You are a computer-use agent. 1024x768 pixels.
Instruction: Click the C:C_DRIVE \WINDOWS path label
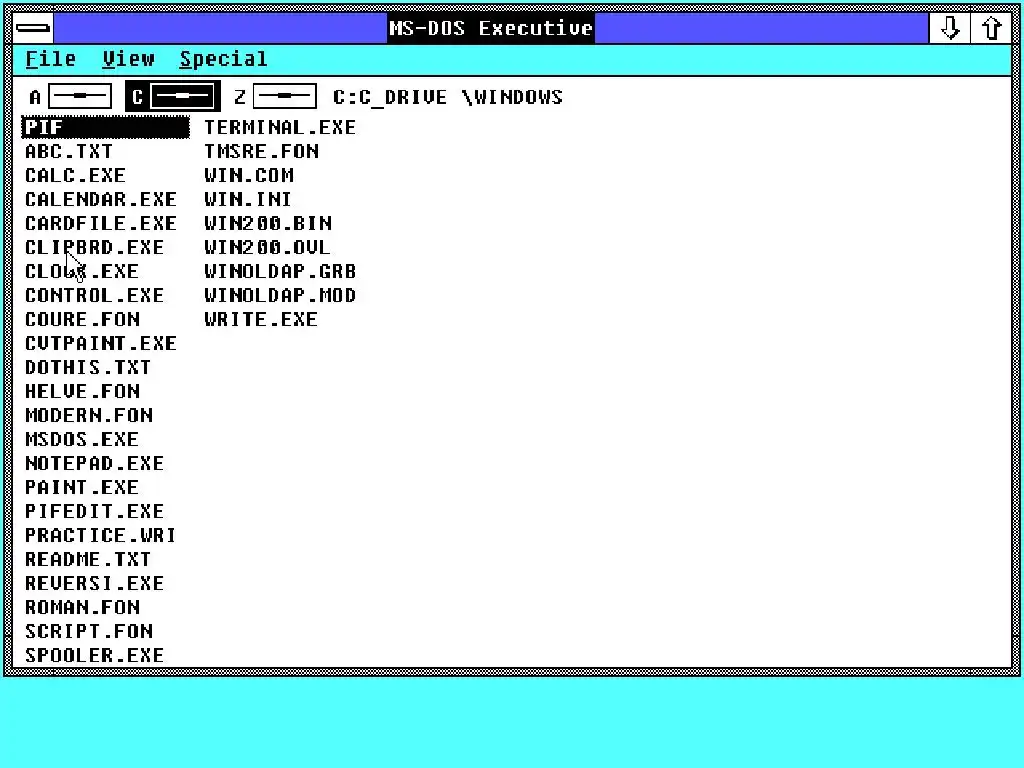point(447,97)
